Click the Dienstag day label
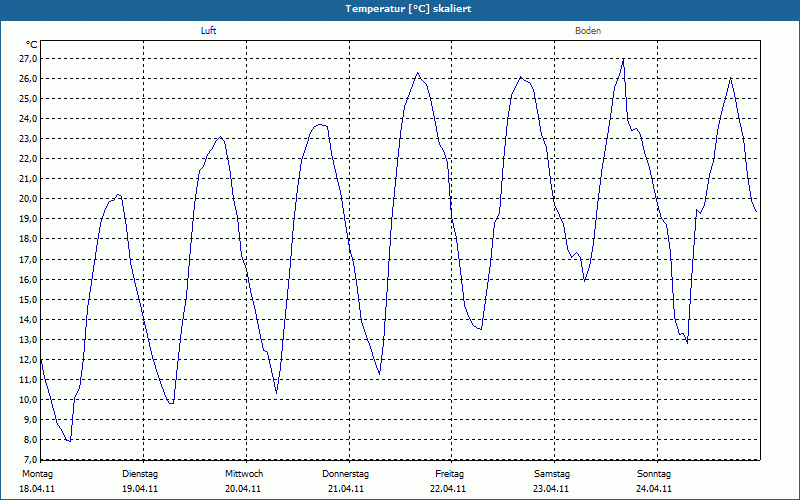The image size is (800, 500). 140,474
